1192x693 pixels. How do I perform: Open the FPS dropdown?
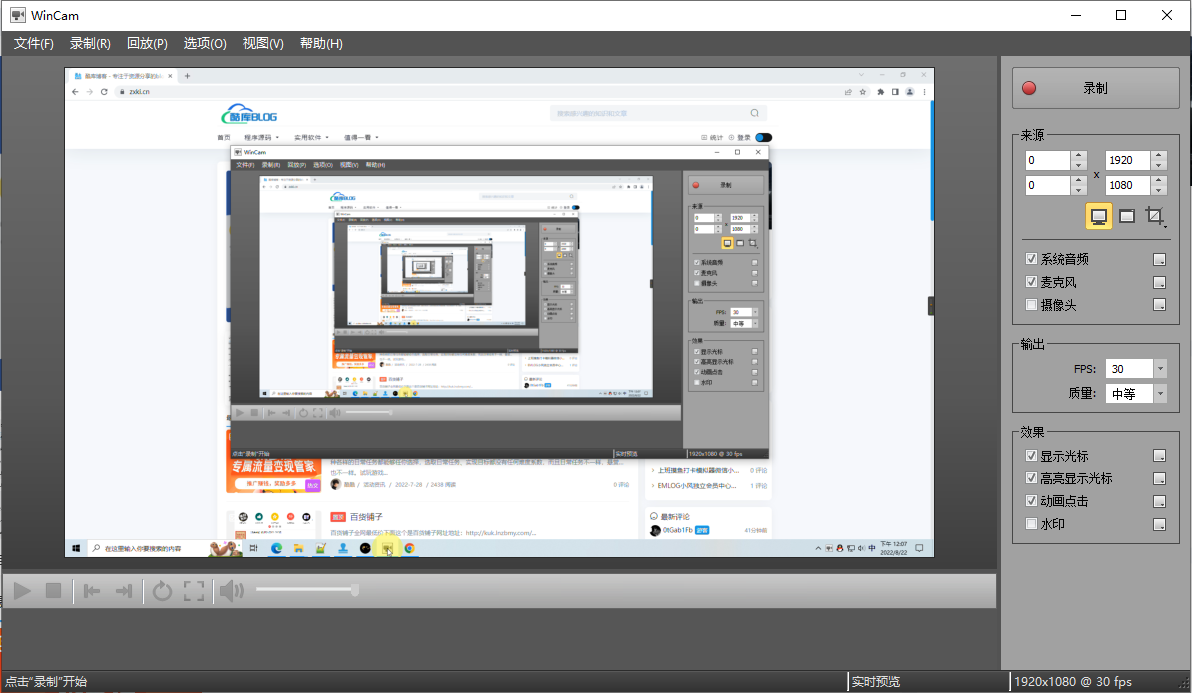tap(1157, 368)
